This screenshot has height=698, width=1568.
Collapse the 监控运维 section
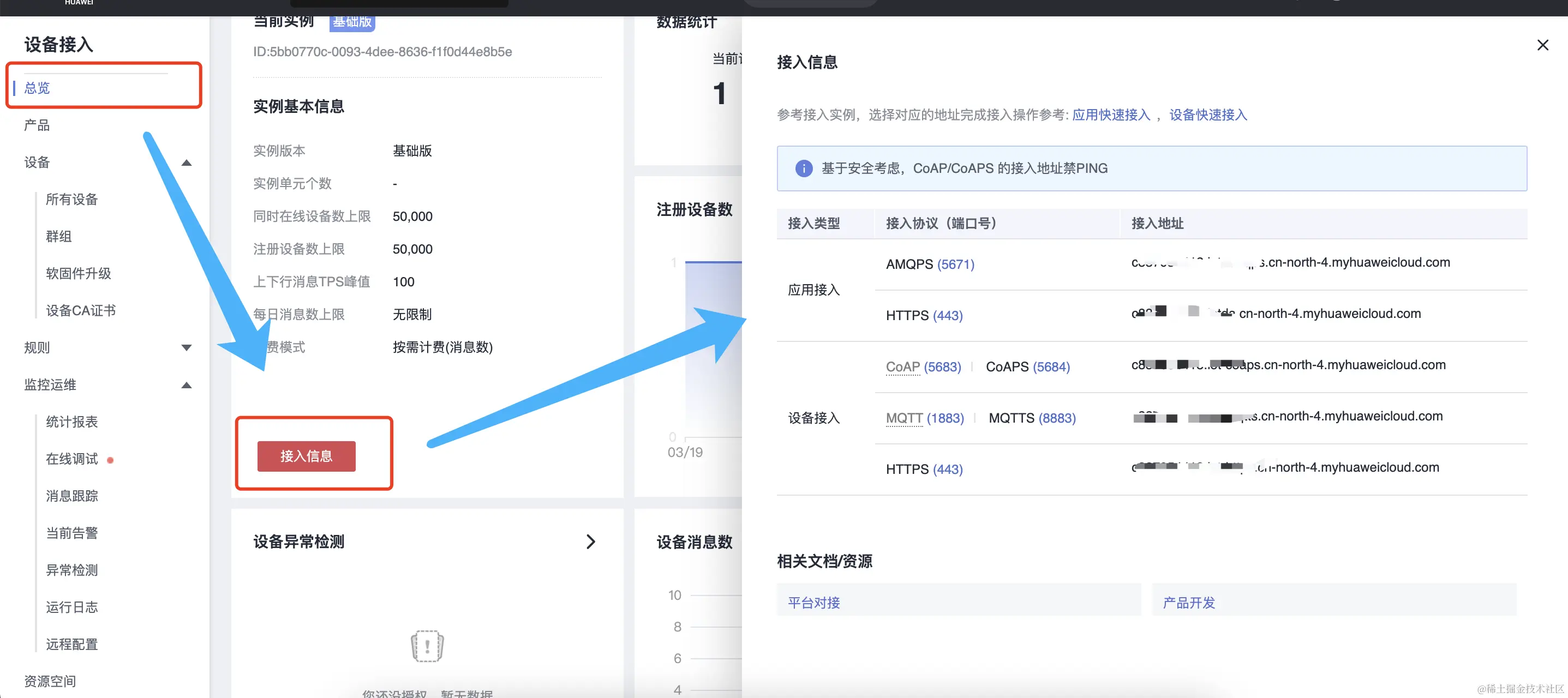point(186,384)
